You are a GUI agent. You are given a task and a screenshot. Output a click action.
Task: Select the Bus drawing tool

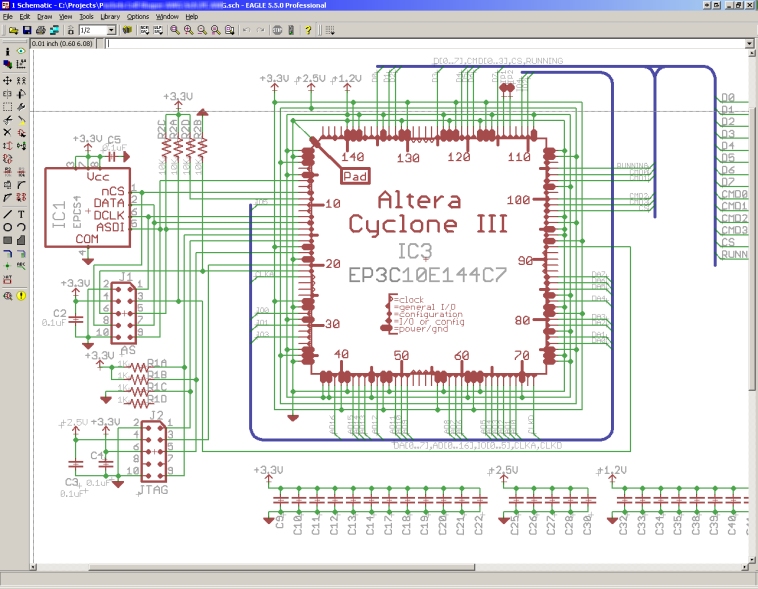pyautogui.click(x=7, y=253)
